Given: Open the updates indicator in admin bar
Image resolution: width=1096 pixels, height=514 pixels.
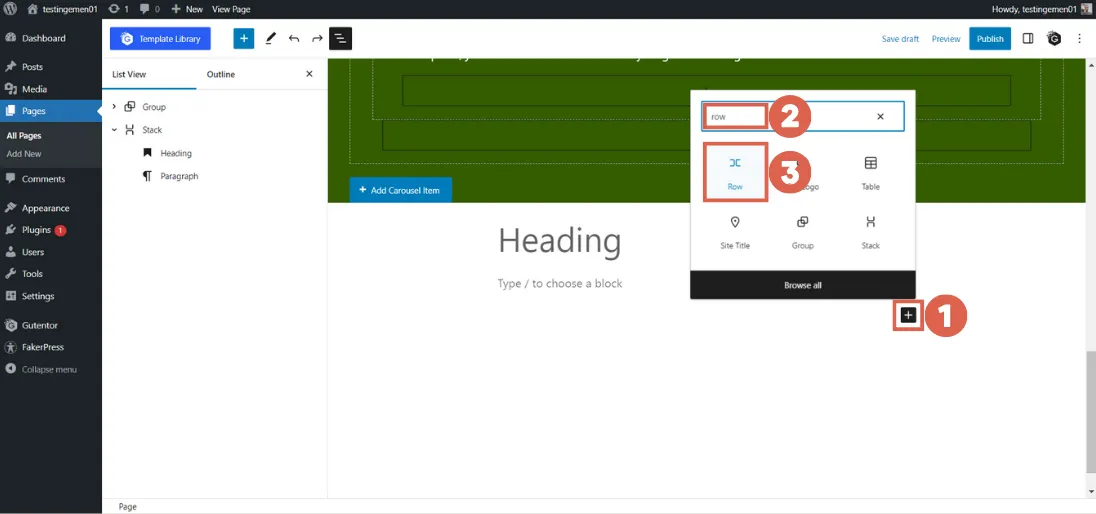Looking at the screenshot, I should [118, 9].
